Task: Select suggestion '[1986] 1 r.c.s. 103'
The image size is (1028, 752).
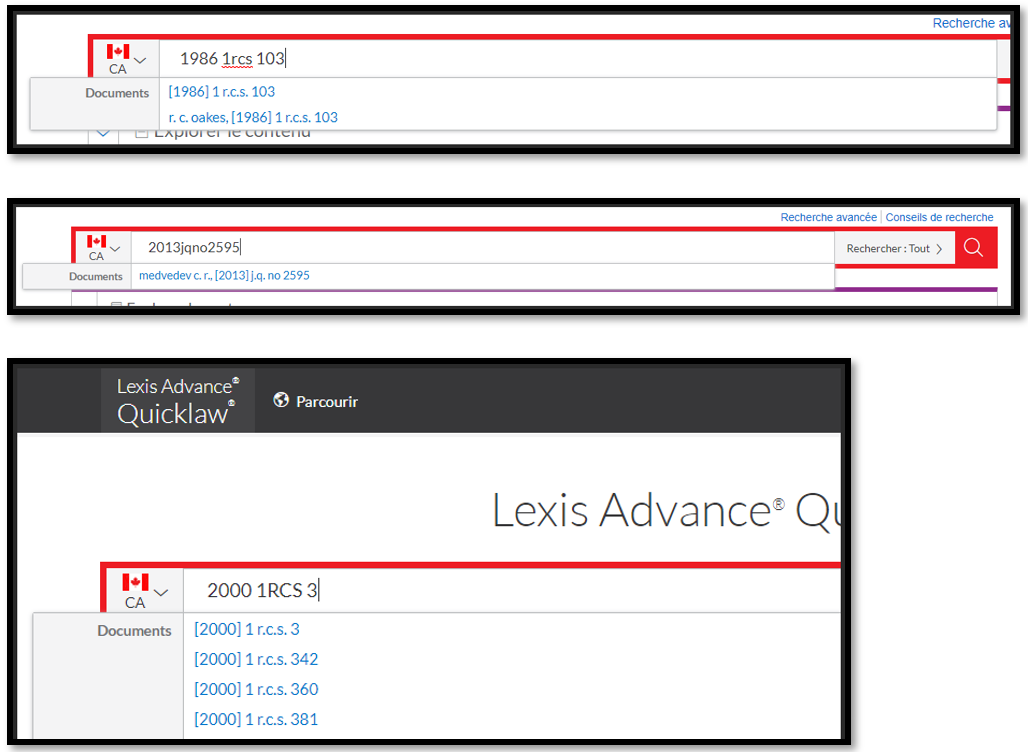Action: [222, 92]
